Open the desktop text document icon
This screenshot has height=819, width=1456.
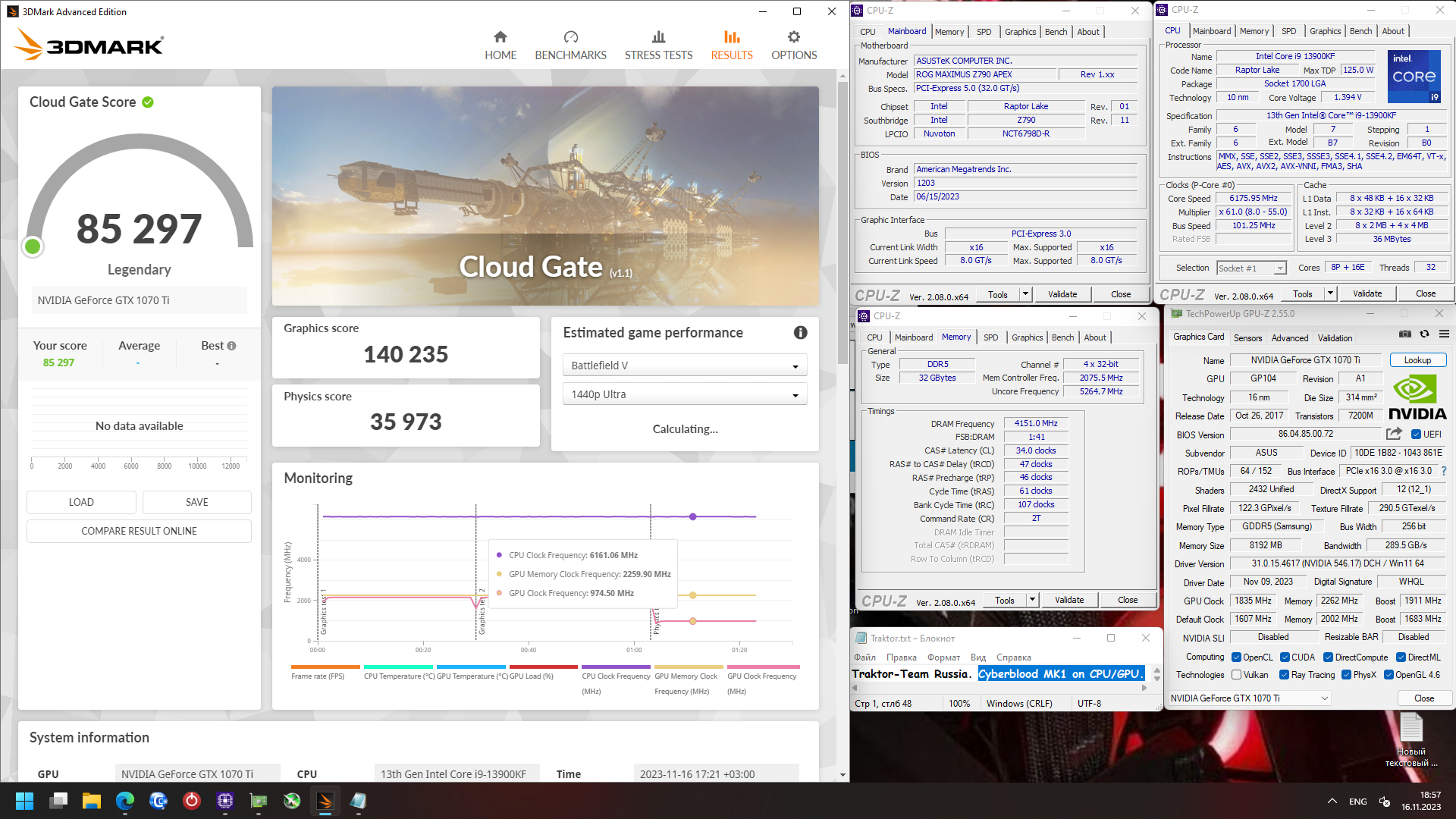(x=1410, y=740)
